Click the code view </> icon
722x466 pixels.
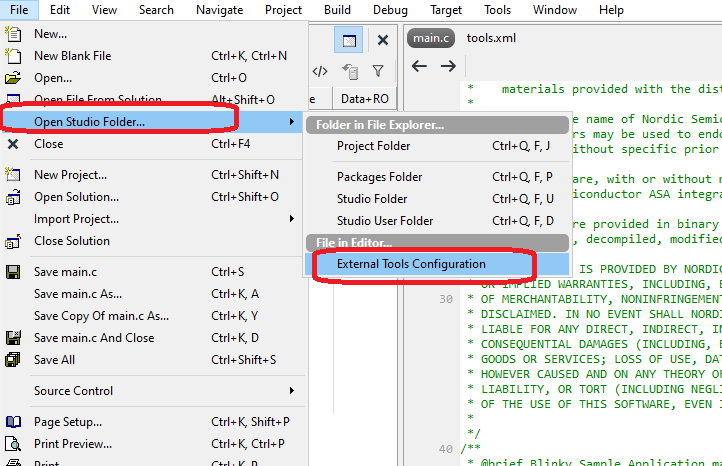click(320, 71)
